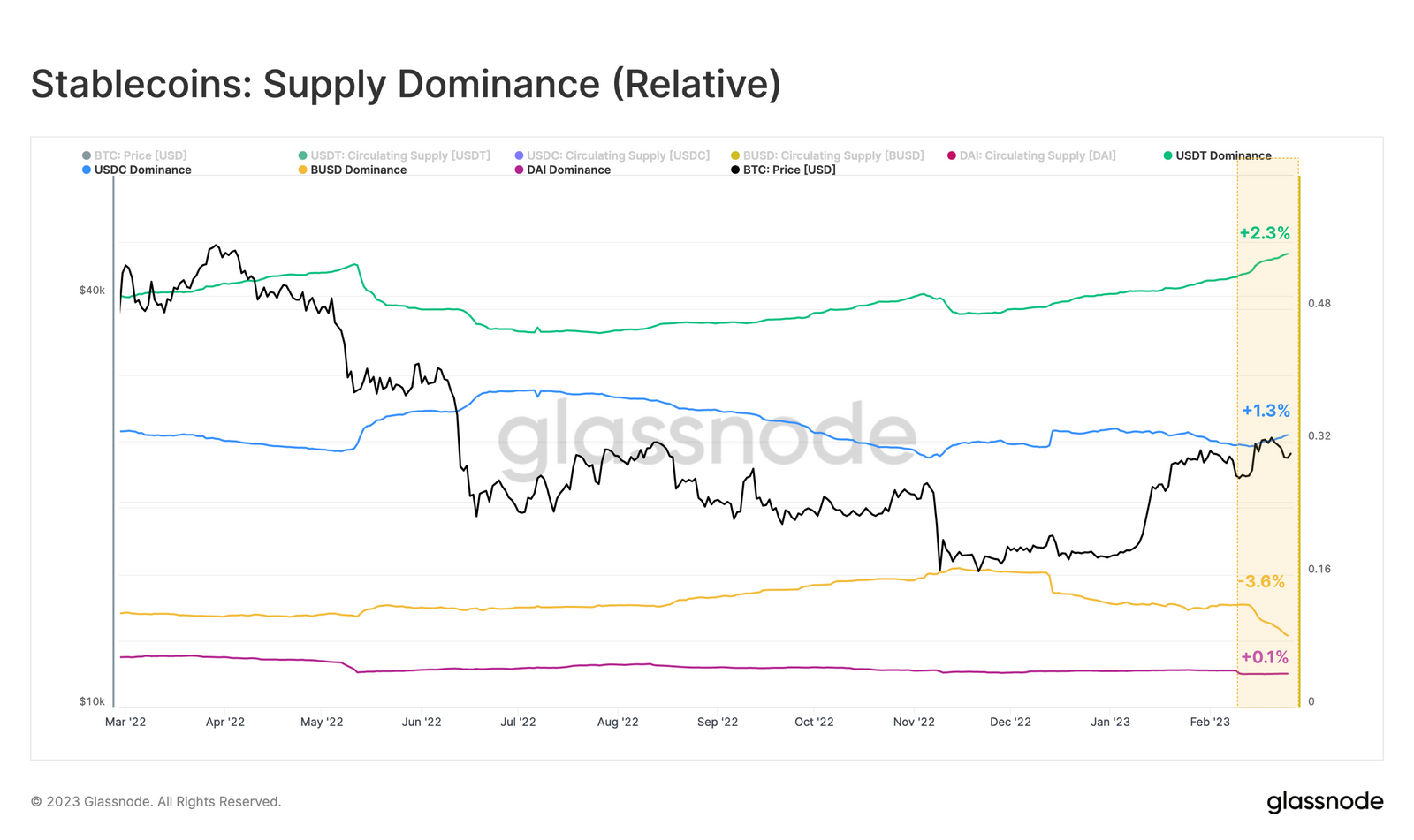Image resolution: width=1414 pixels, height=840 pixels.
Task: Click the green +2.3% annotation label
Action: point(1264,233)
